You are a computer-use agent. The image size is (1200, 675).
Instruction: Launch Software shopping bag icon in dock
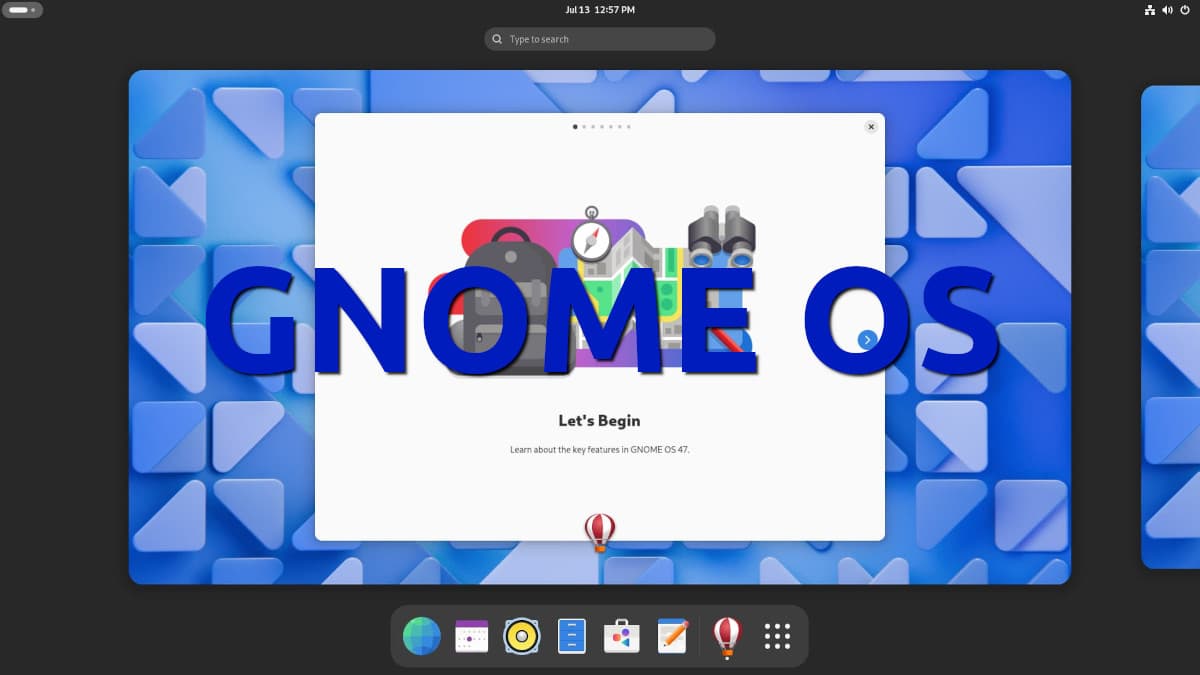(621, 636)
